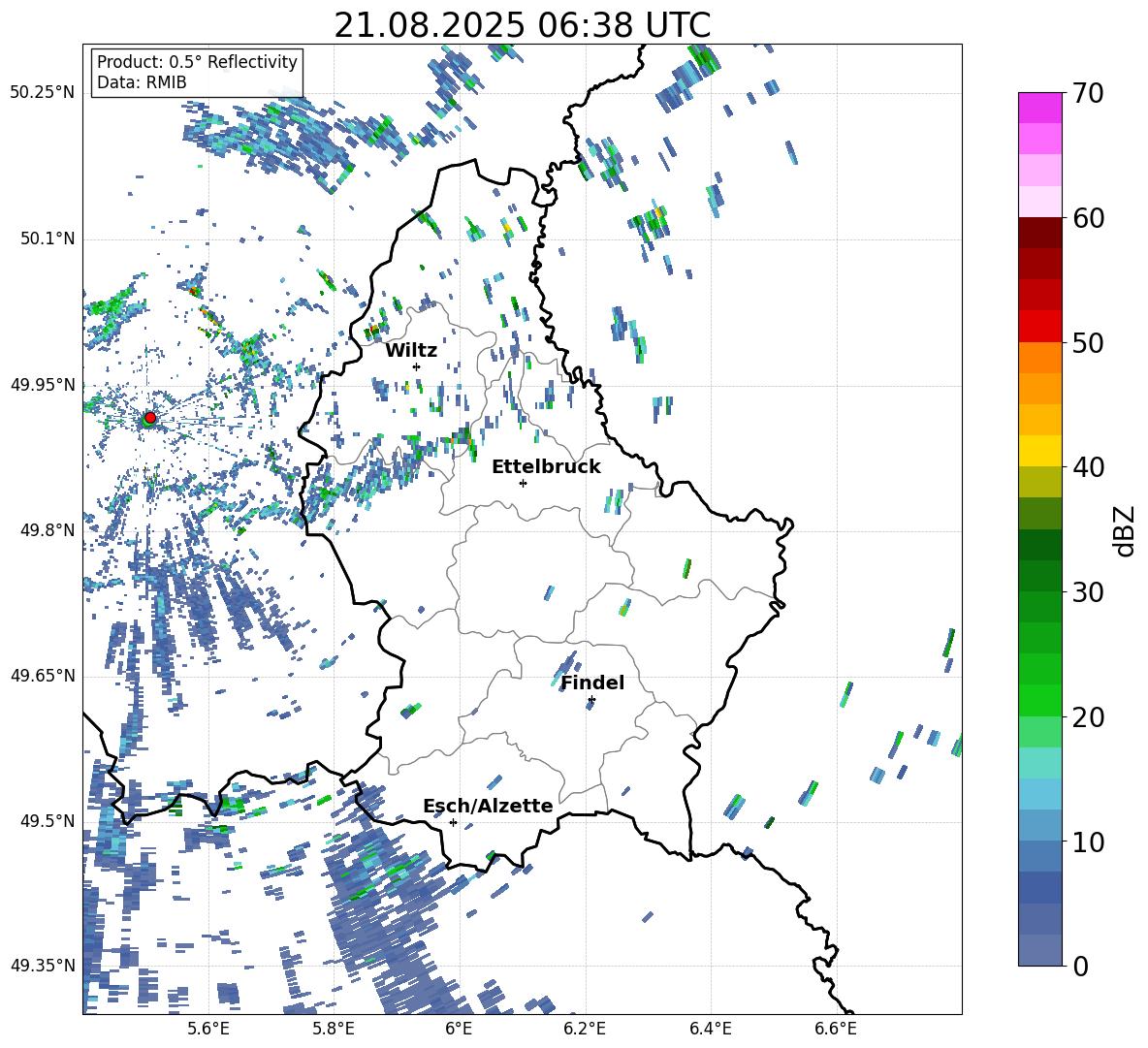Select the Esch/Alzette city label
1148x1048 pixels.
click(489, 806)
